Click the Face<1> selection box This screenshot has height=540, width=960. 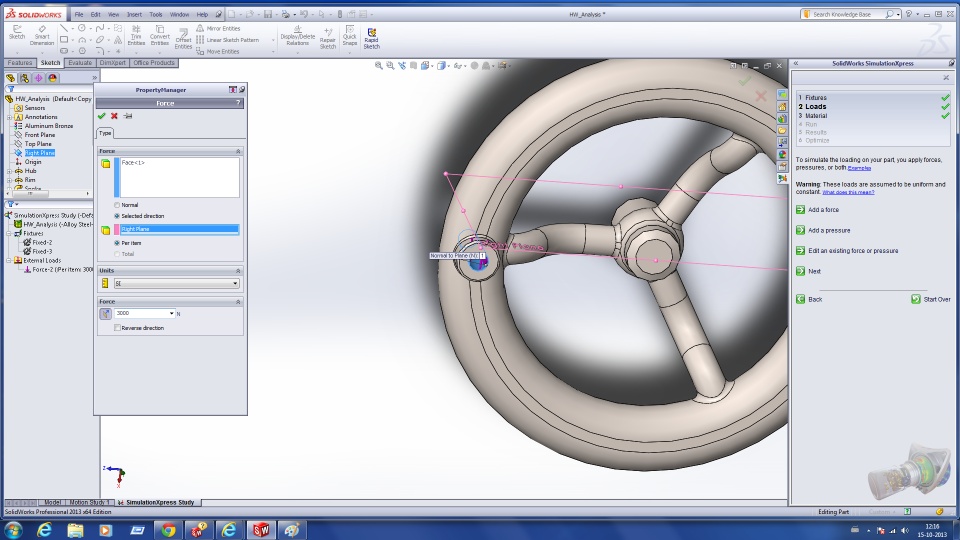pyautogui.click(x=179, y=178)
